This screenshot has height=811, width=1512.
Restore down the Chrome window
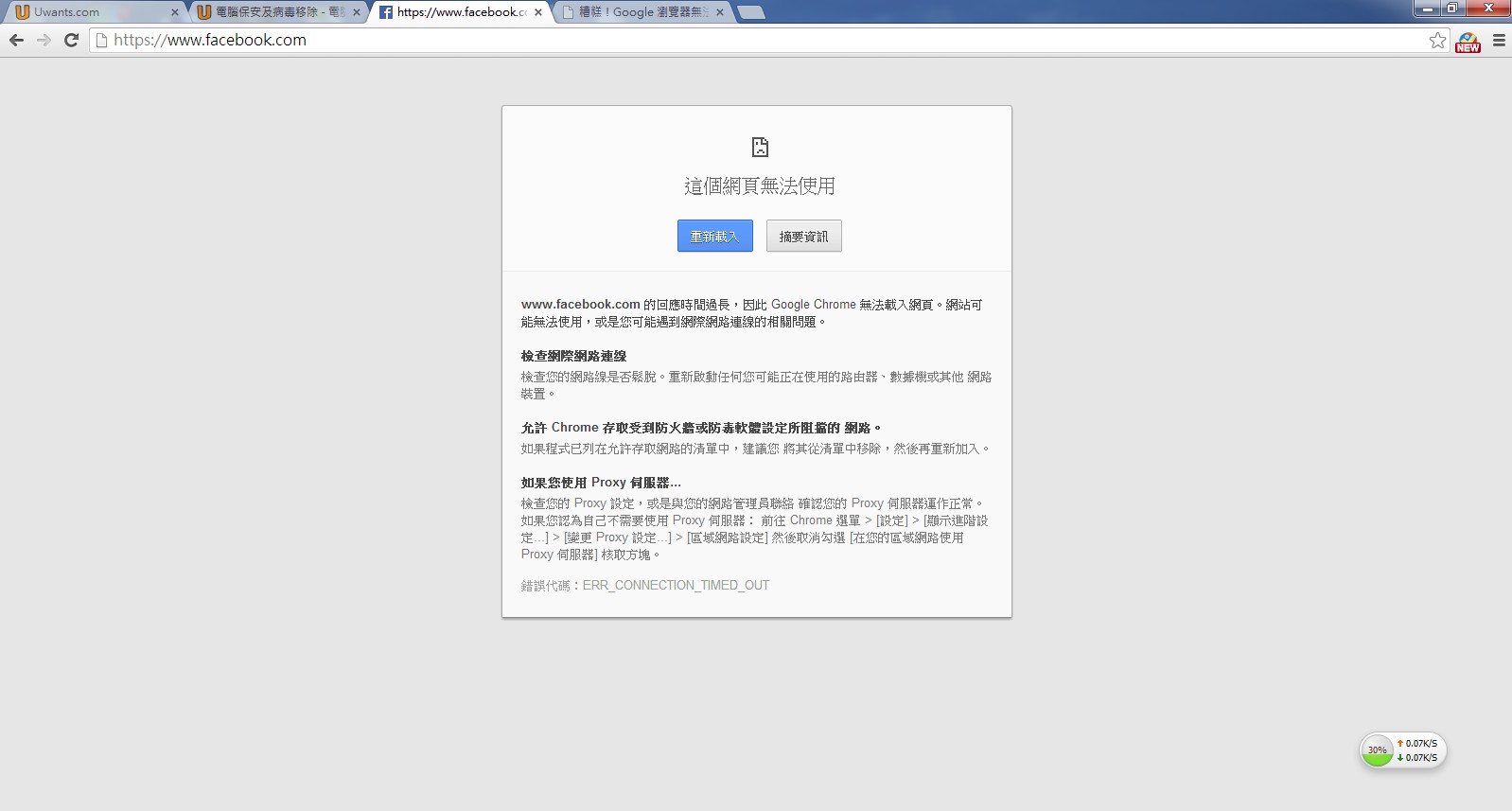pyautogui.click(x=1453, y=9)
